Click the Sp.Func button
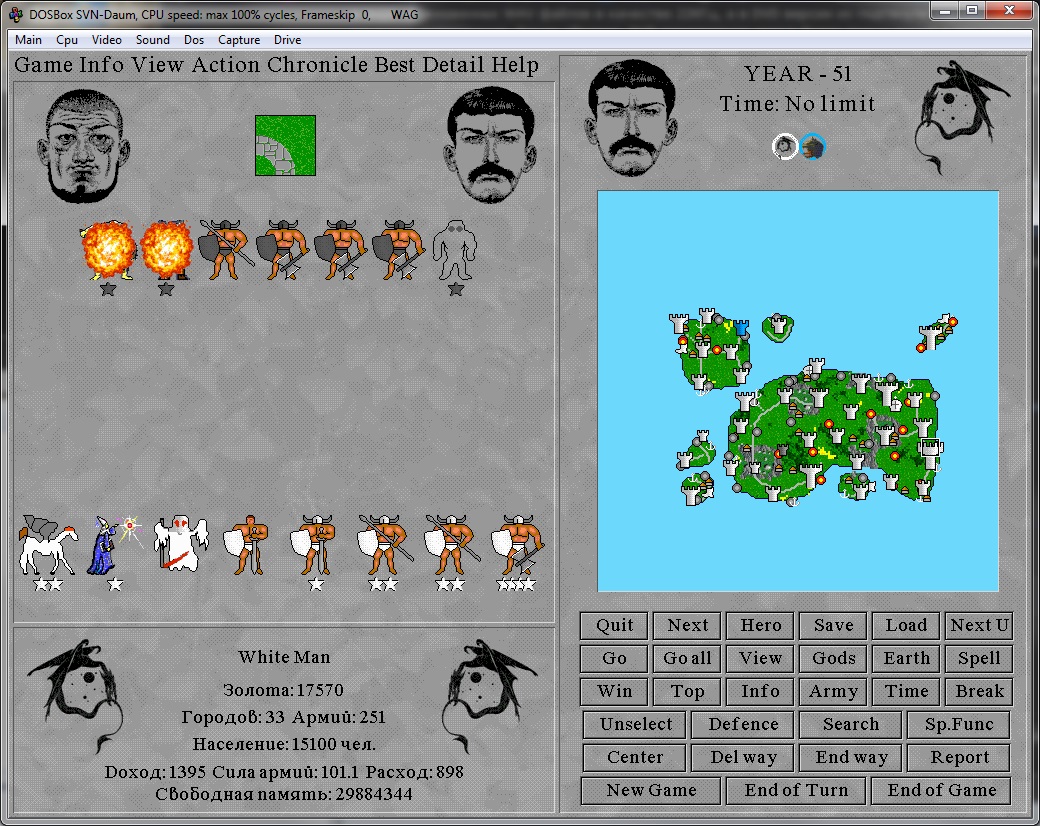This screenshot has width=1040, height=826. click(959, 724)
